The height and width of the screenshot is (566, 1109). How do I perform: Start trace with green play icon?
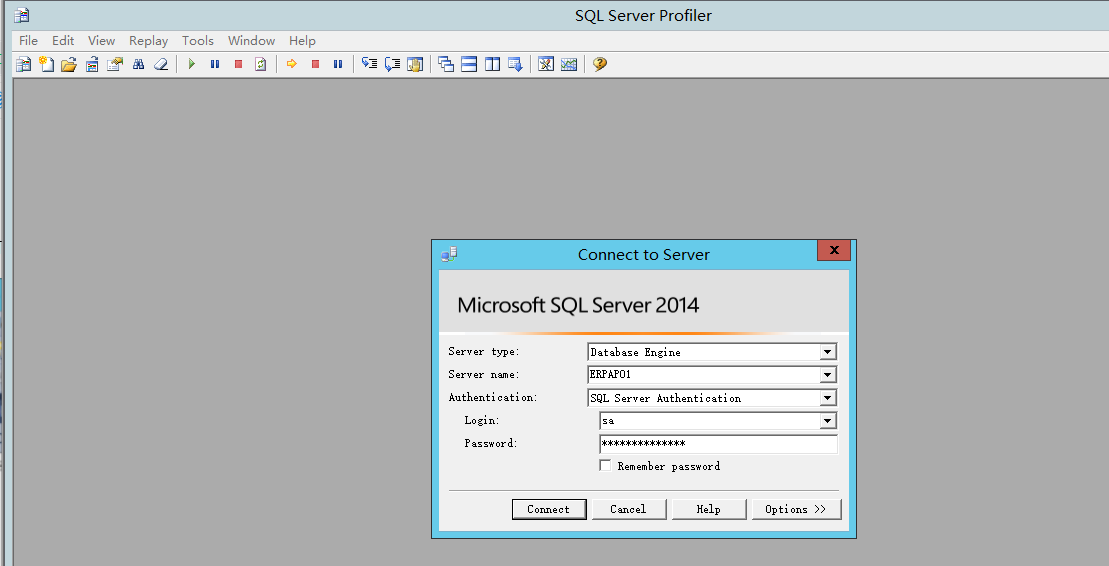(192, 64)
